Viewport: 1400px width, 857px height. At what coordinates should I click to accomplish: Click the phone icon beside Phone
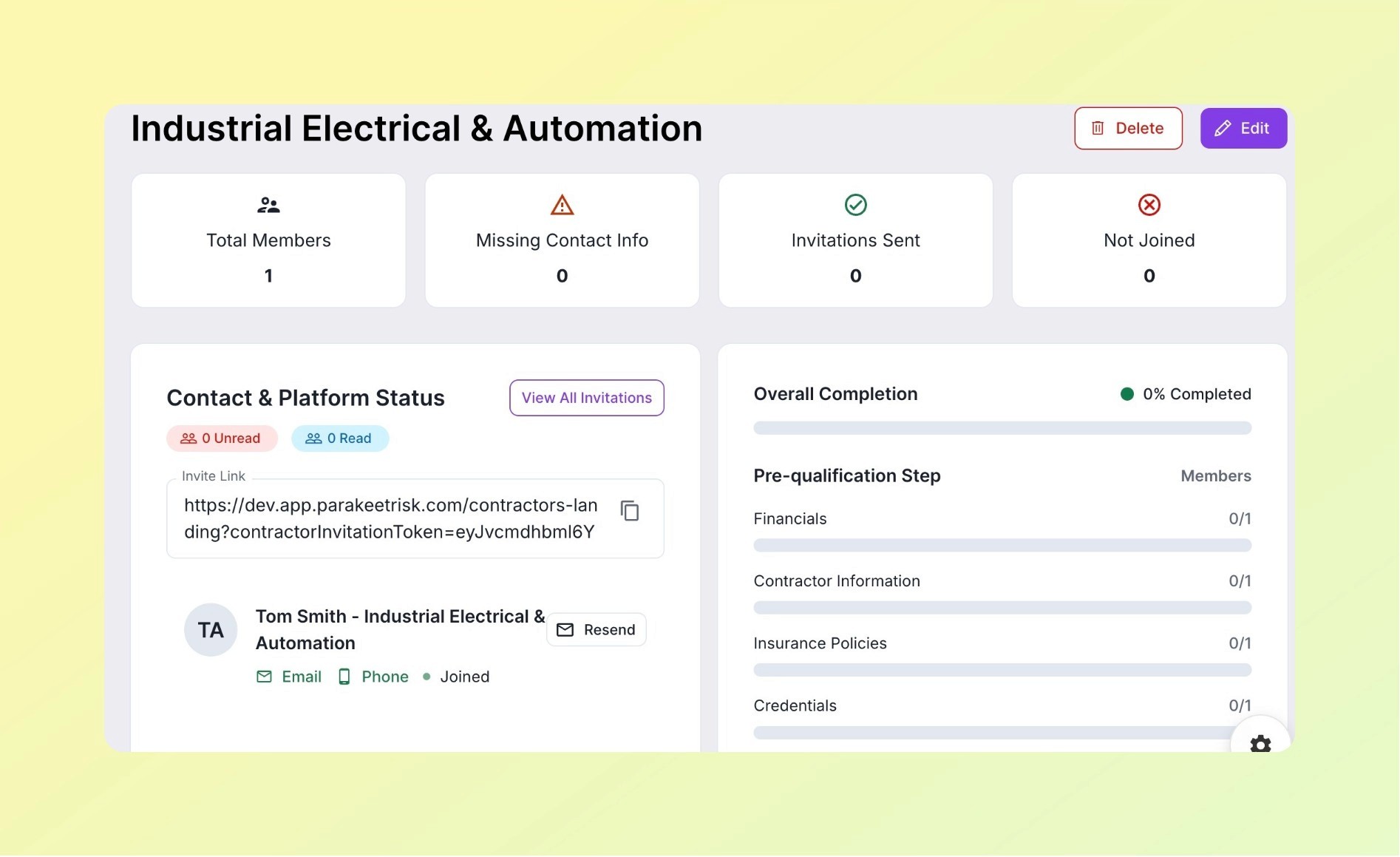pyautogui.click(x=344, y=677)
